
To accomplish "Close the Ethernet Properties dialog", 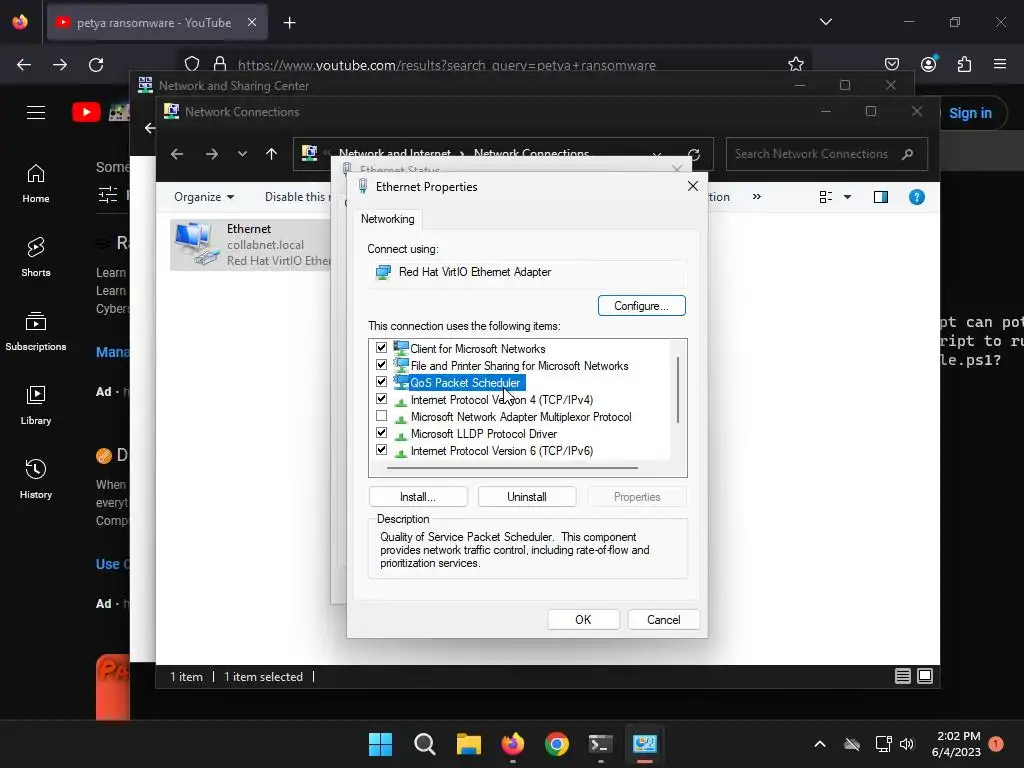I will [693, 187].
